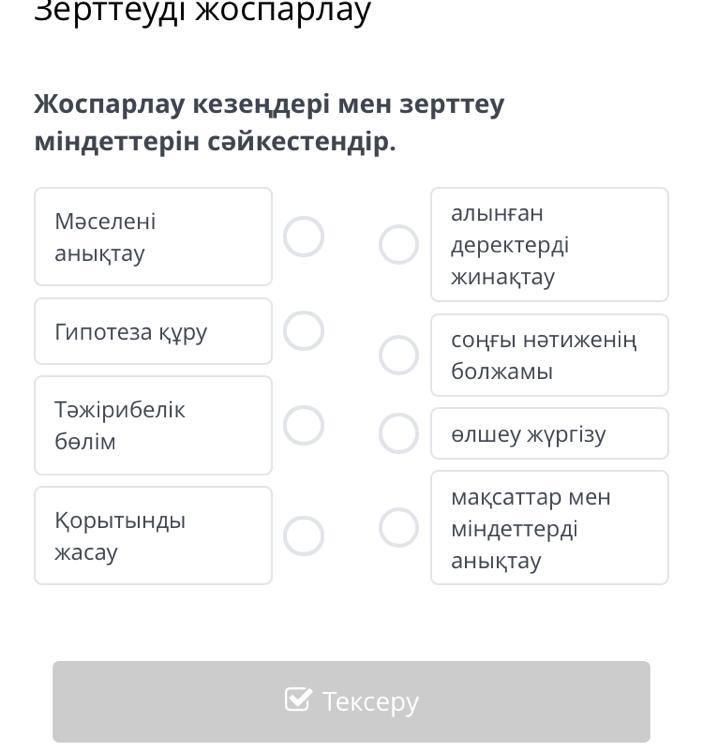
Task: Click the Гипотеза құру card
Action: coord(153,331)
